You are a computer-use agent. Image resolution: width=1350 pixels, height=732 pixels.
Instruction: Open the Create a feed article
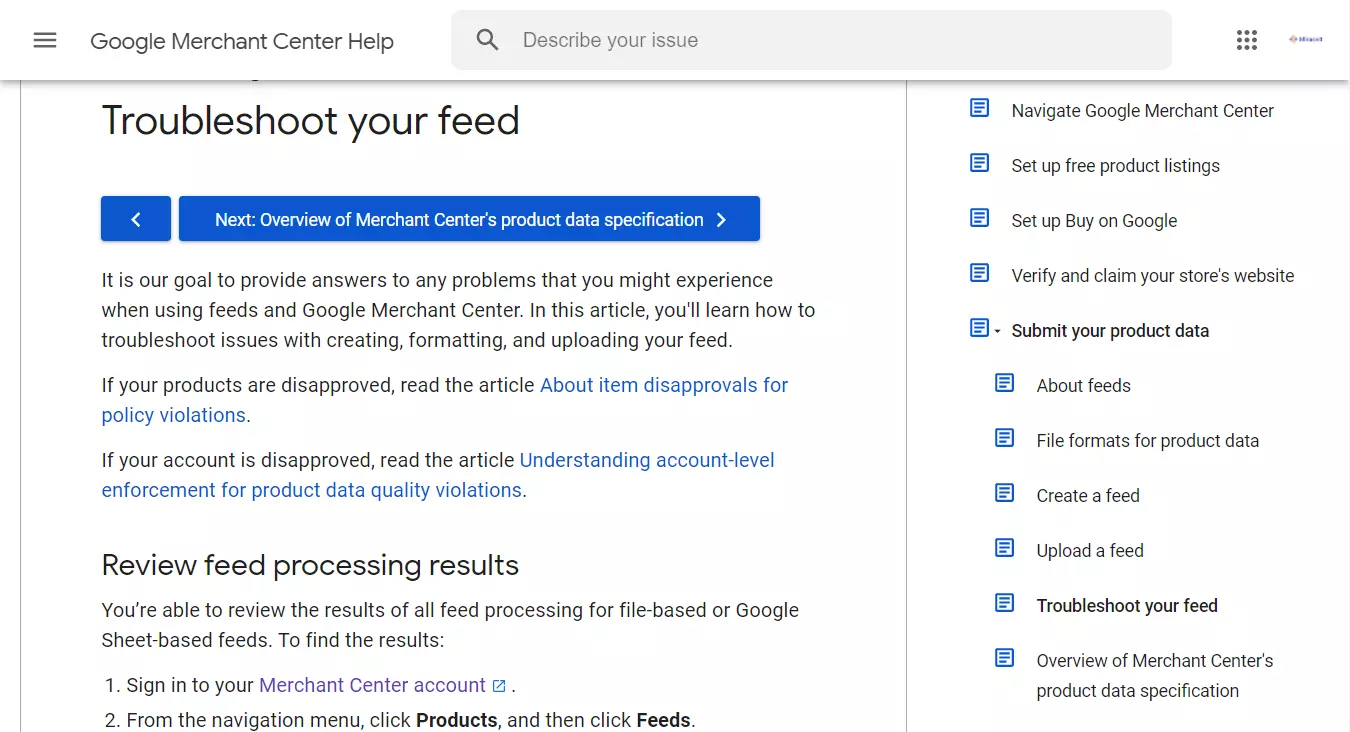pyautogui.click(x=1088, y=496)
